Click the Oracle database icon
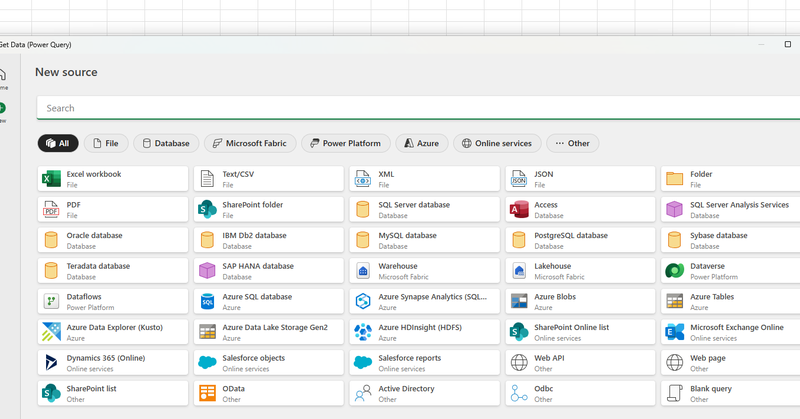The image size is (800, 419). [51, 240]
